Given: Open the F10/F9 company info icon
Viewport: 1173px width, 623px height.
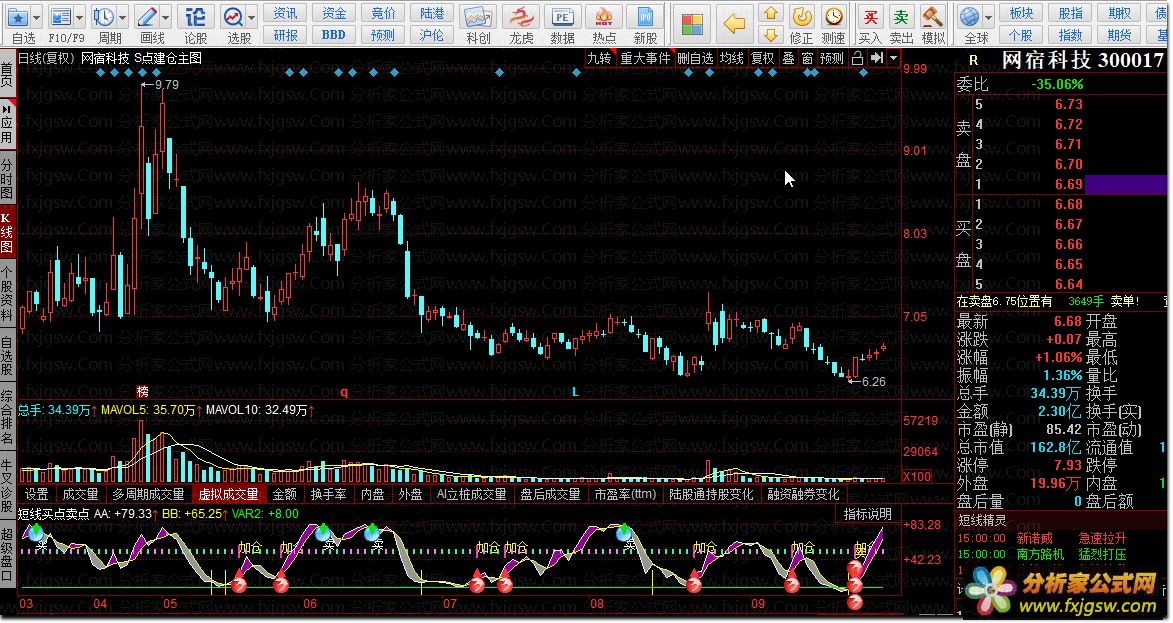Looking at the screenshot, I should (60, 17).
